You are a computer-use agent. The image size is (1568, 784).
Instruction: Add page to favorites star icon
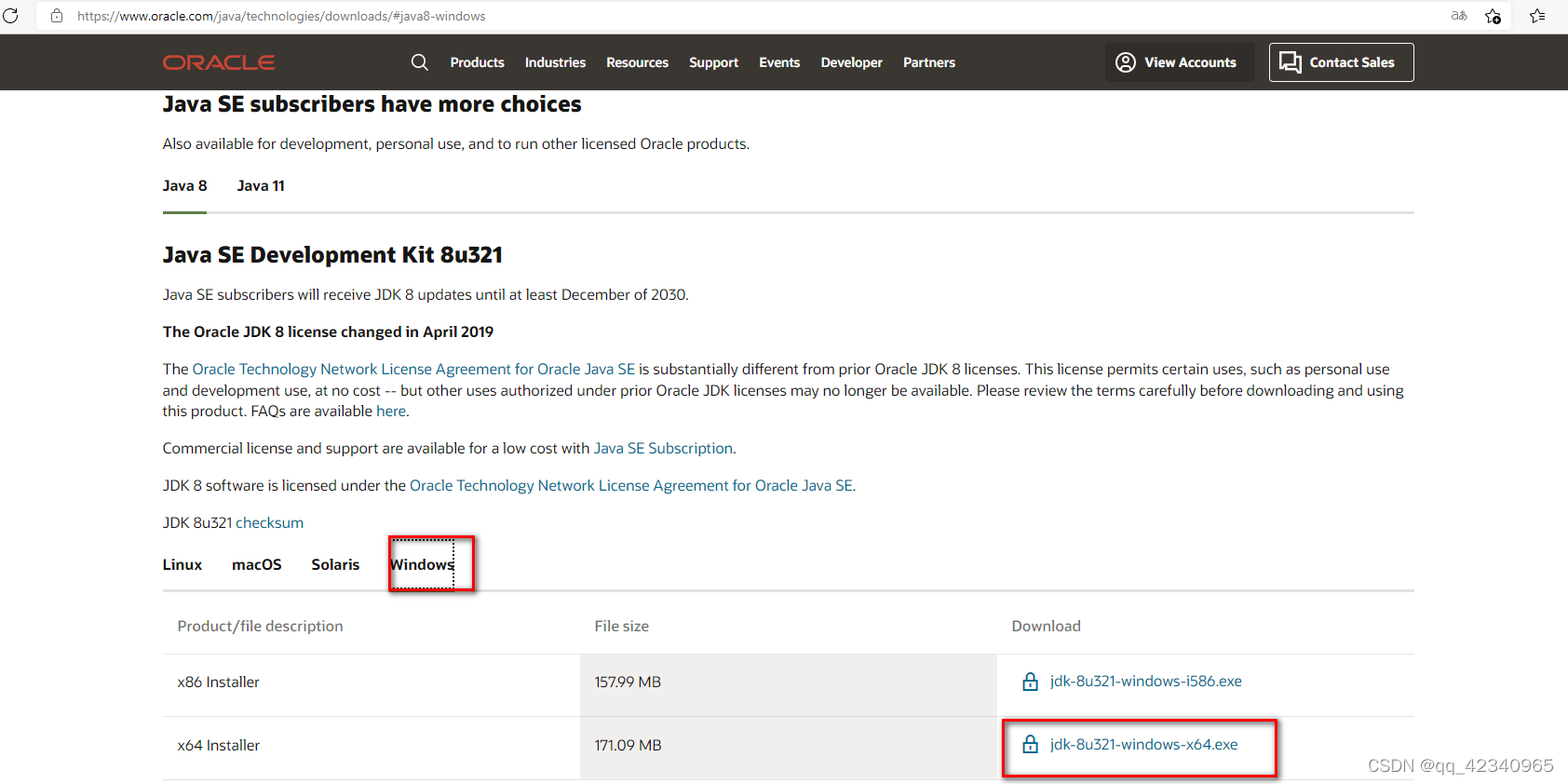click(x=1494, y=16)
